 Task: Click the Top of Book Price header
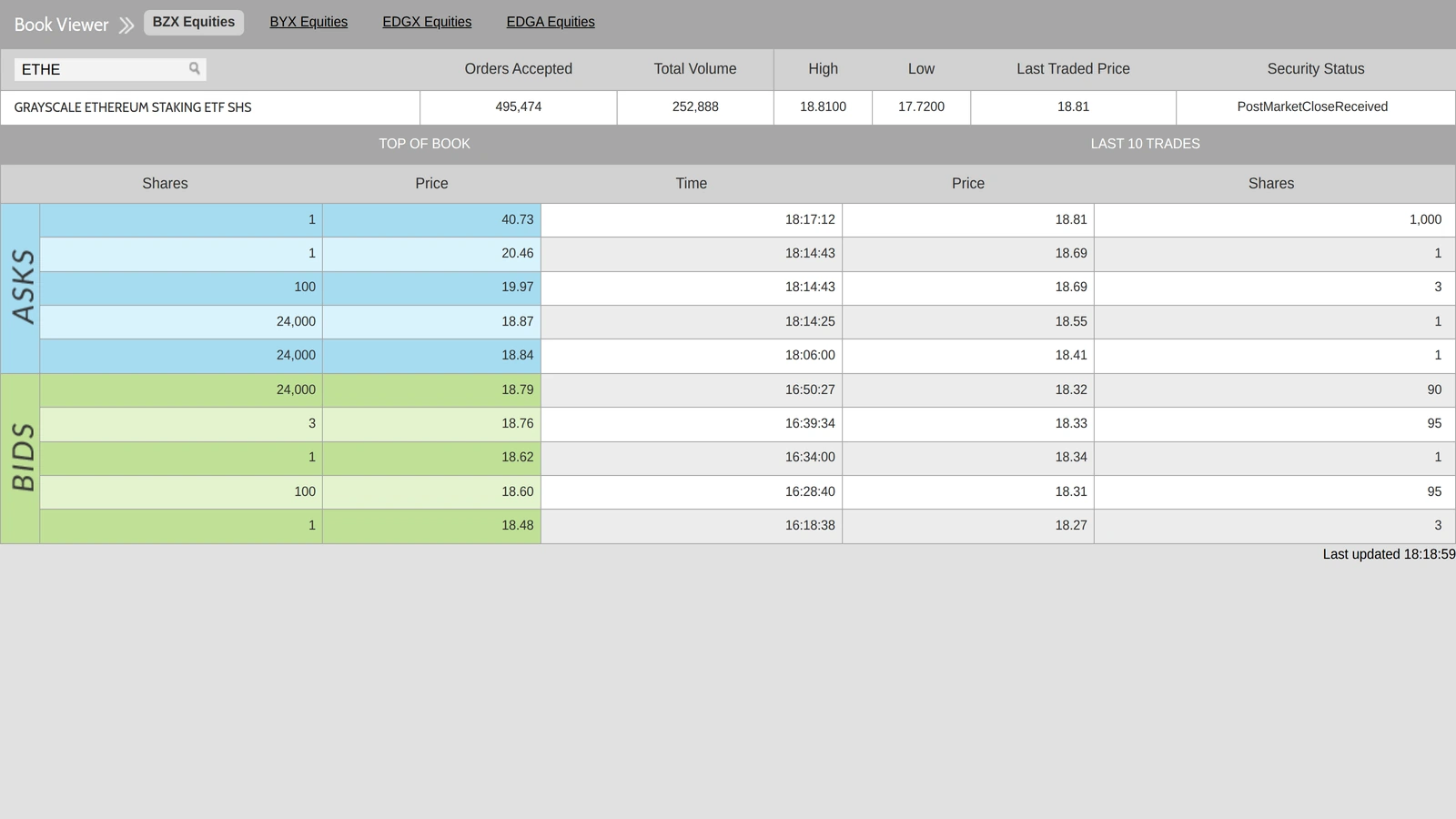coord(431,184)
